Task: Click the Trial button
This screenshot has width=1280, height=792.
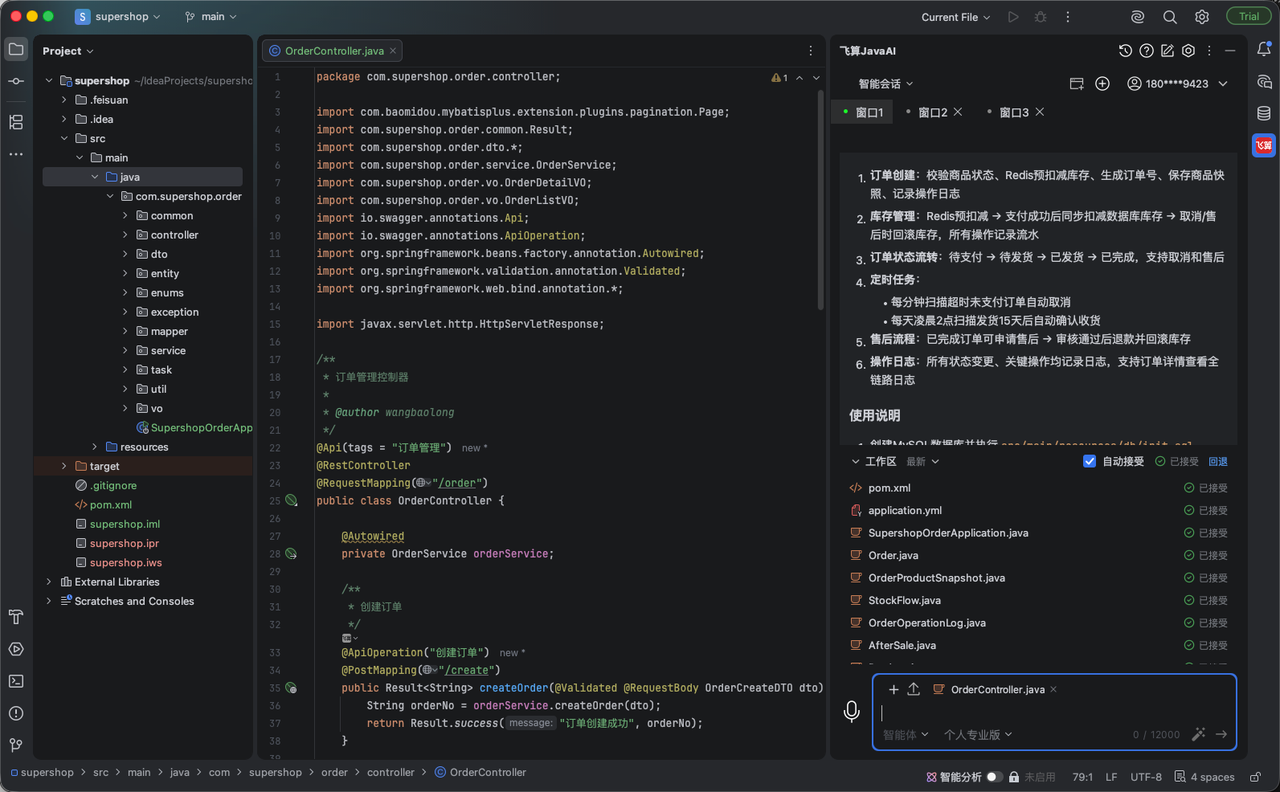Action: click(1249, 17)
